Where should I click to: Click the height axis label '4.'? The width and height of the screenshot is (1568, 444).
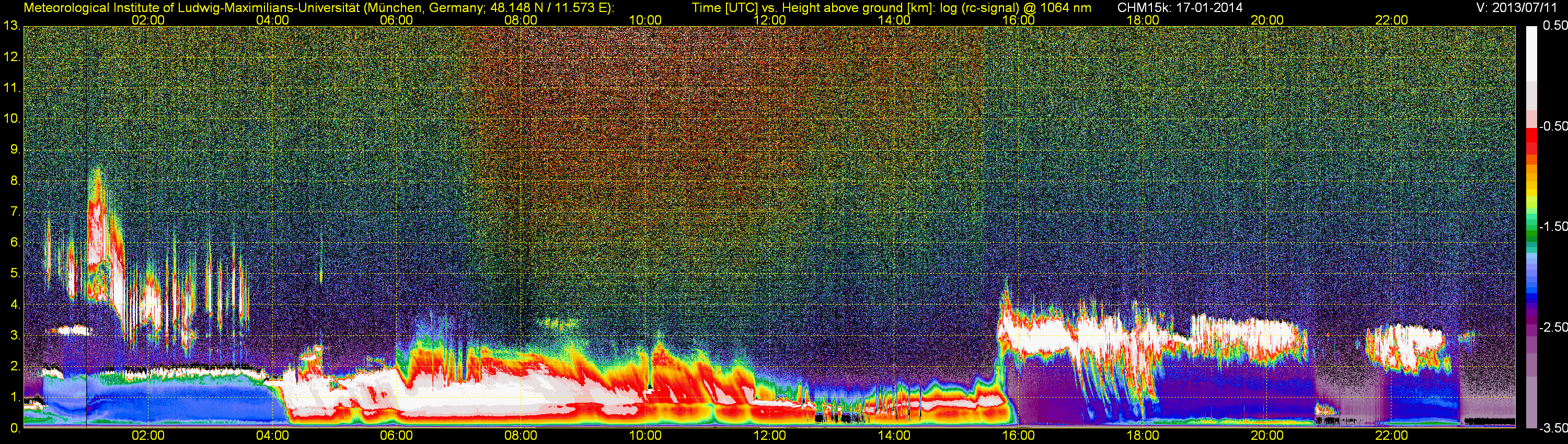tap(16, 305)
